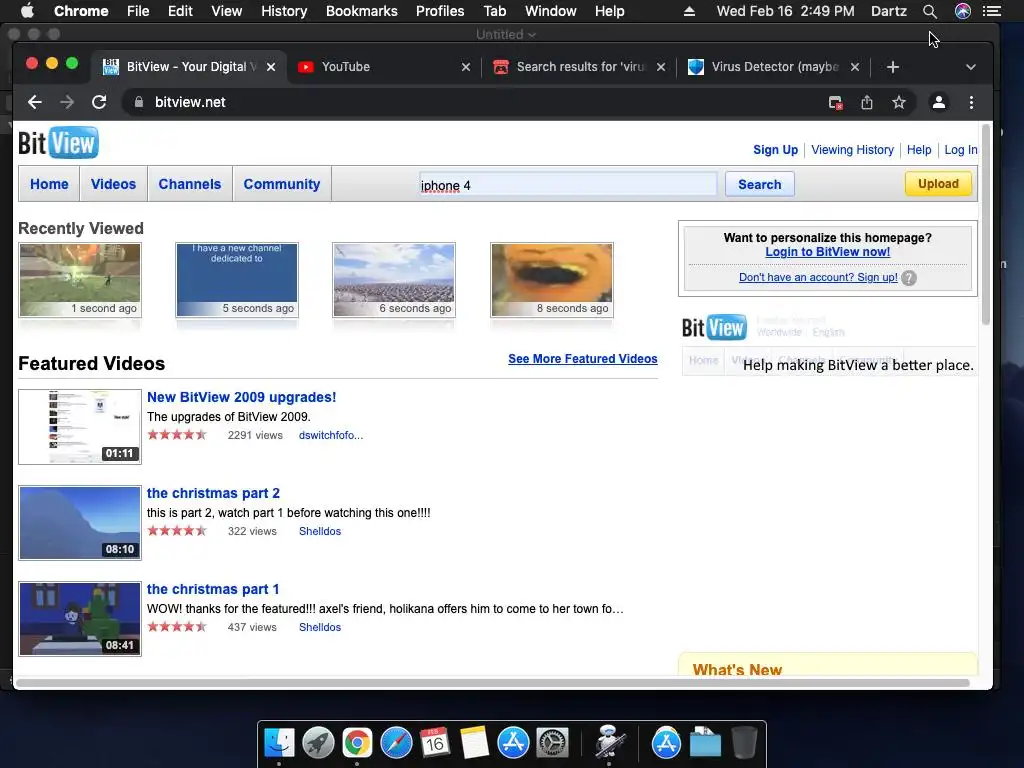Open a new tab with plus icon

pyautogui.click(x=893, y=67)
